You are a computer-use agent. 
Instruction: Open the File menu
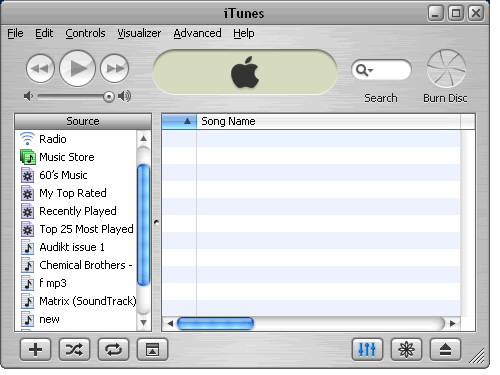pos(15,33)
